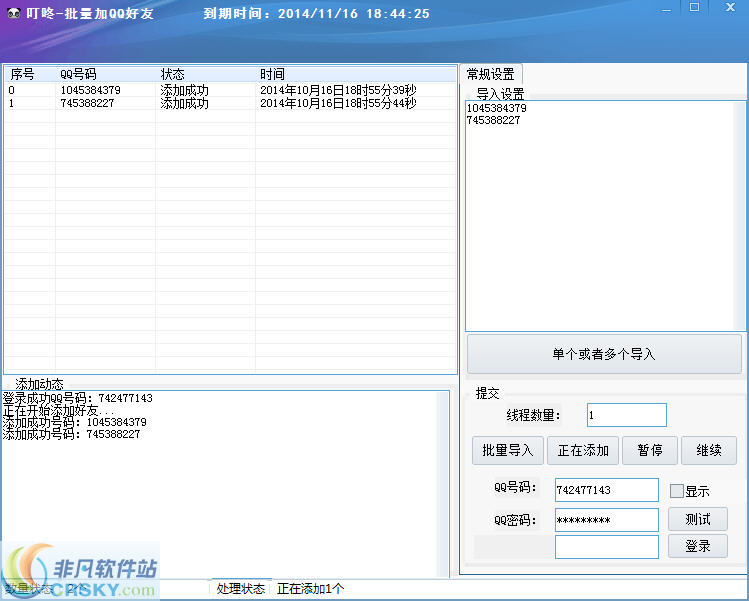Click the panda app icon in title bar

[14, 13]
